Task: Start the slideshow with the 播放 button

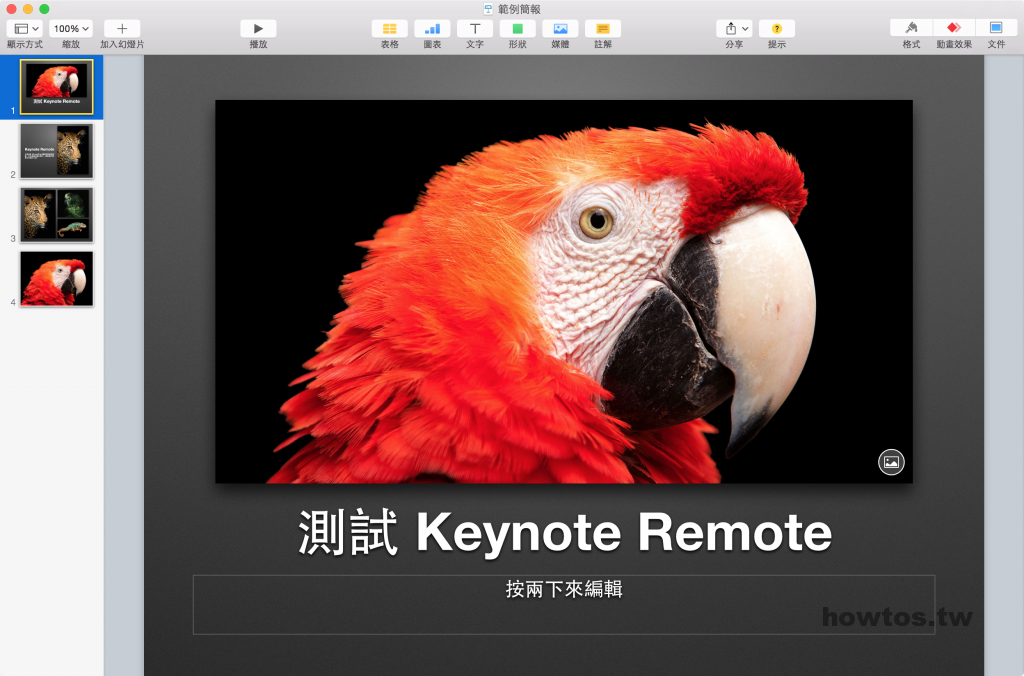Action: [x=258, y=29]
